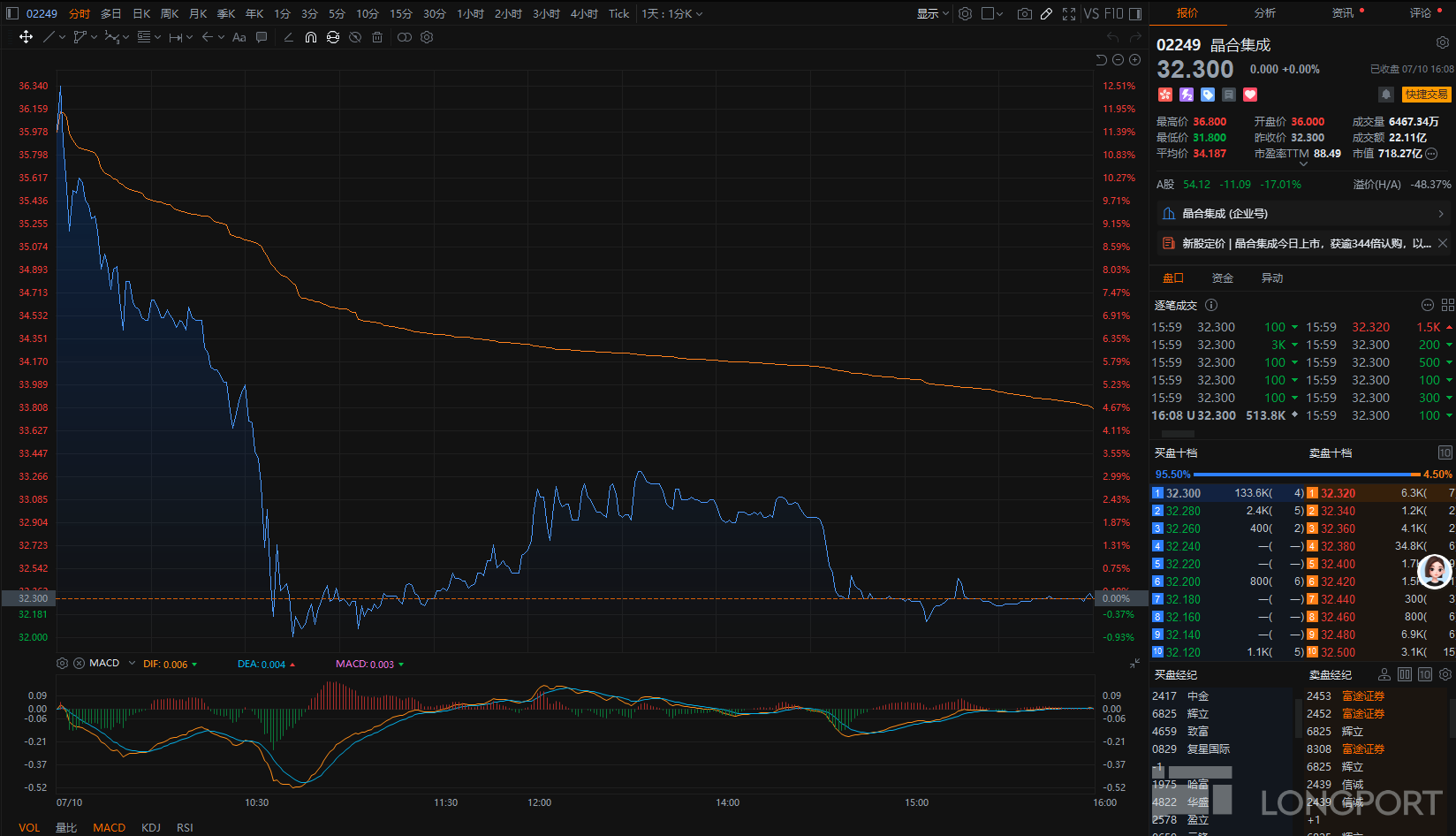Expand the MACD indicator dropdown arrow

pyautogui.click(x=132, y=663)
